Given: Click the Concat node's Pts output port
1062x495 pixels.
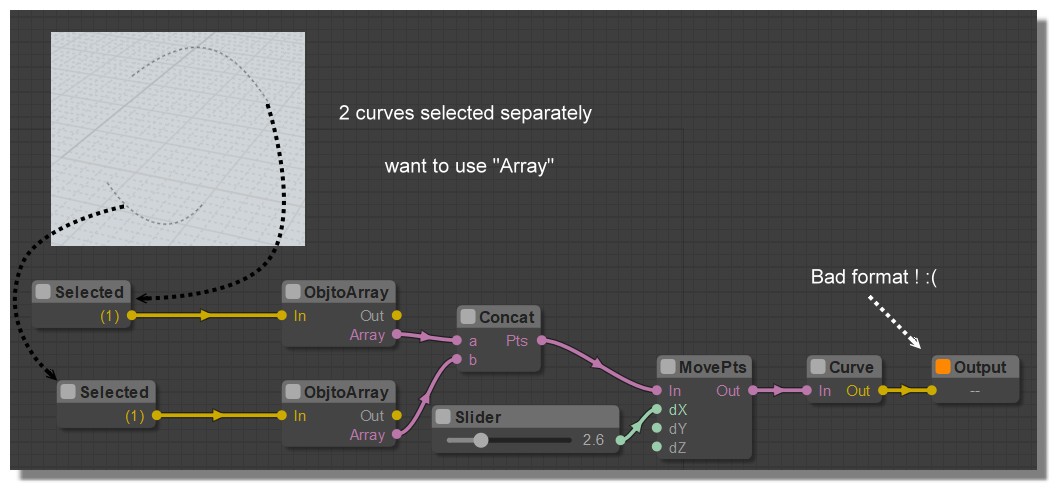Looking at the screenshot, I should coord(542,341).
